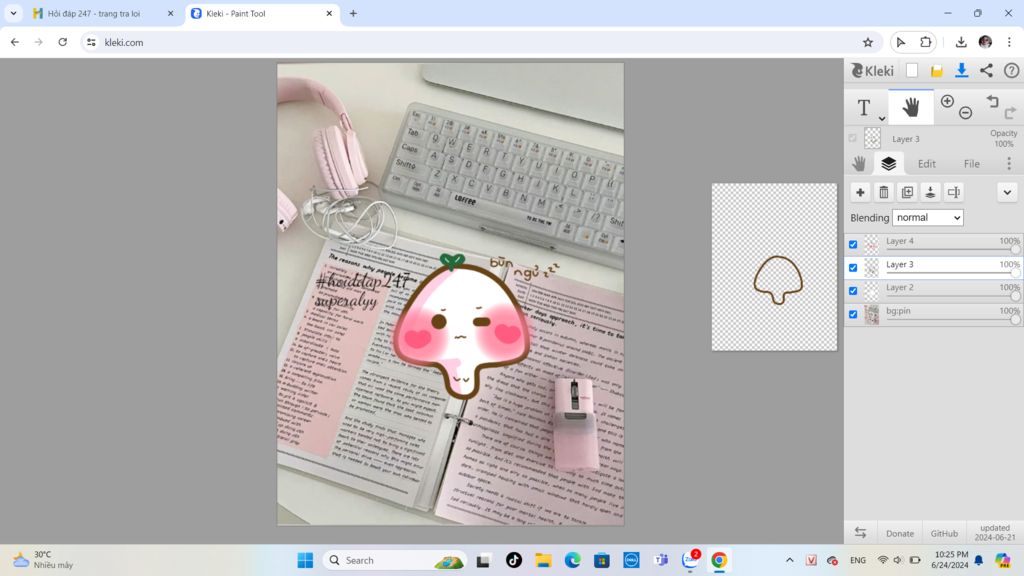This screenshot has width=1024, height=576.
Task: Open the Kleki logo home link
Action: pos(872,71)
